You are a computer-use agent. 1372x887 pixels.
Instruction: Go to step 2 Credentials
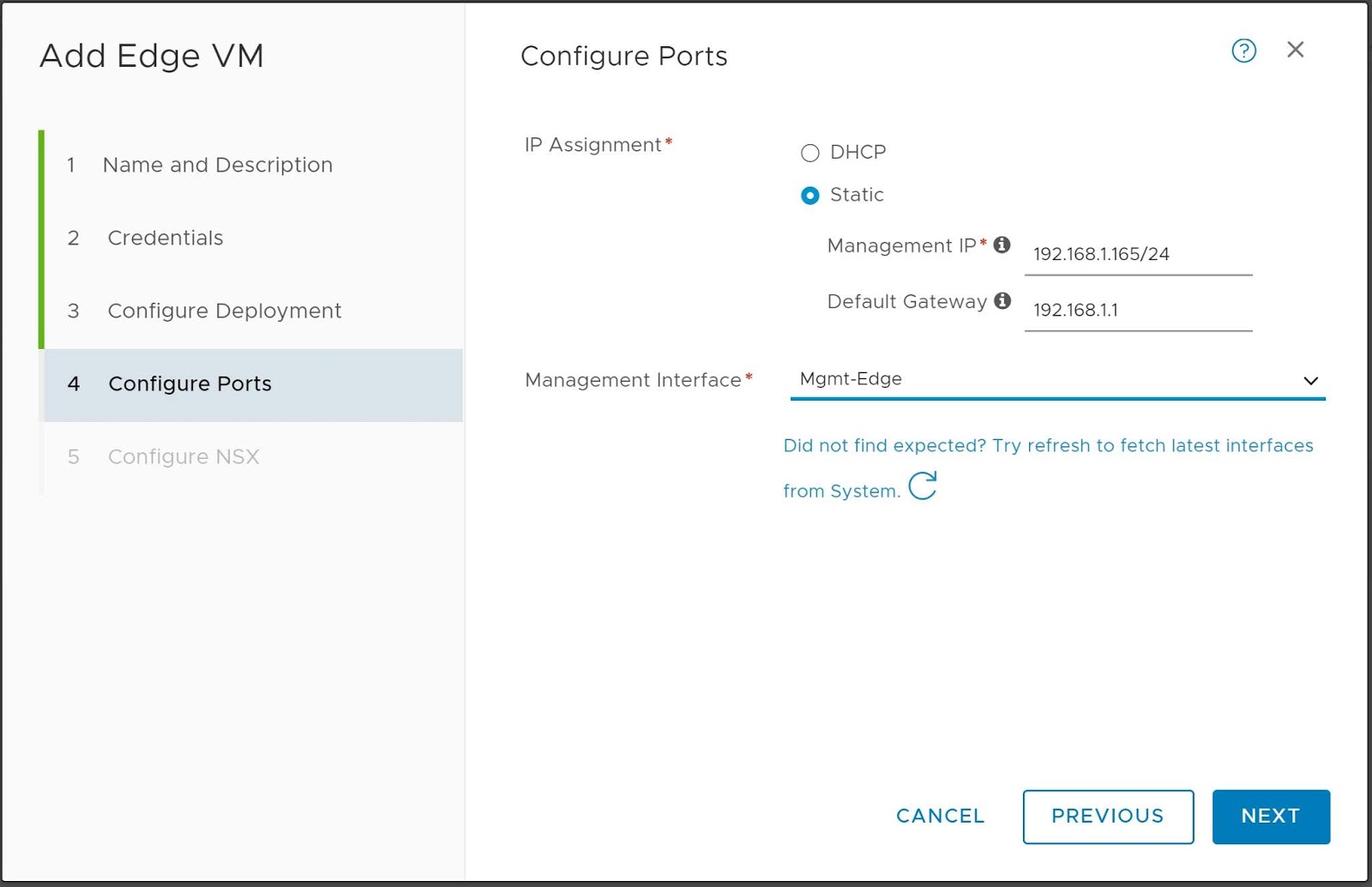coord(165,238)
